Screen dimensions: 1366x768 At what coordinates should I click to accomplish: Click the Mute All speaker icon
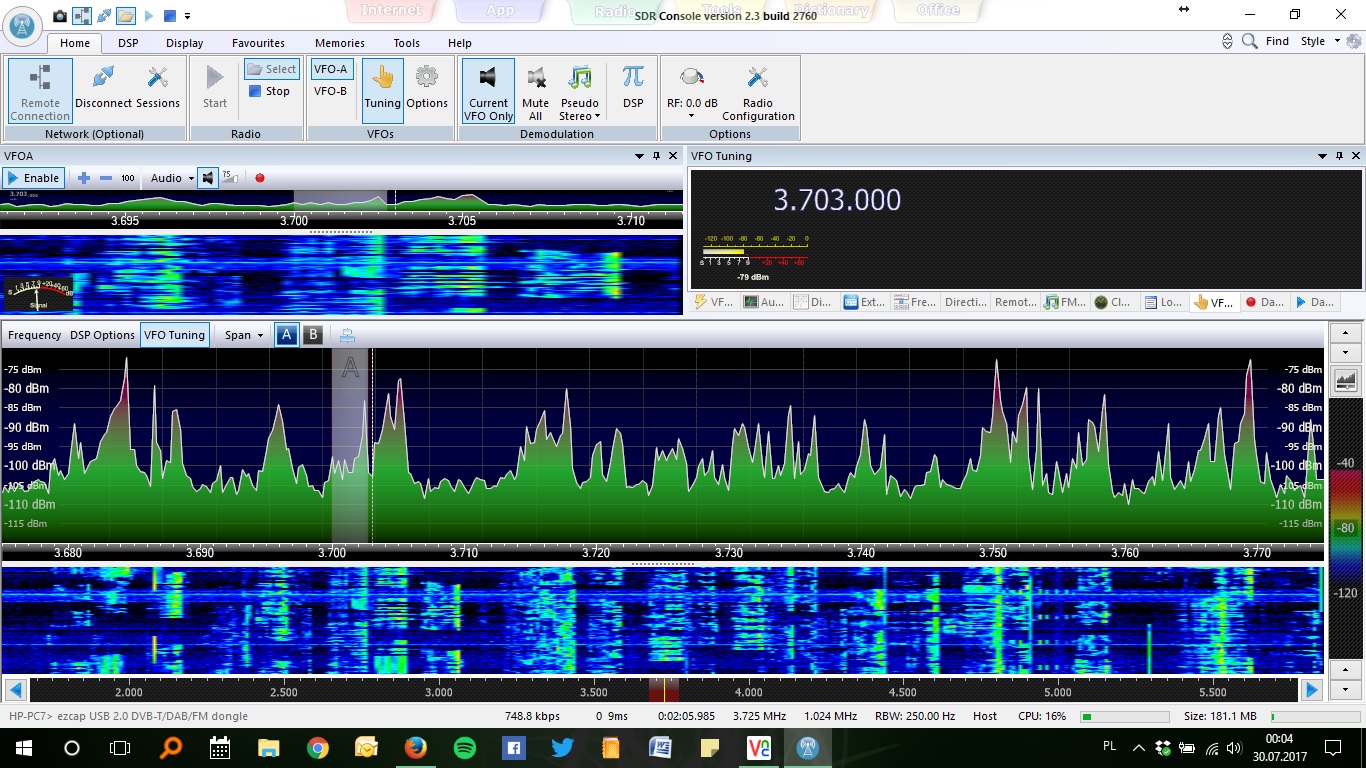pos(535,89)
